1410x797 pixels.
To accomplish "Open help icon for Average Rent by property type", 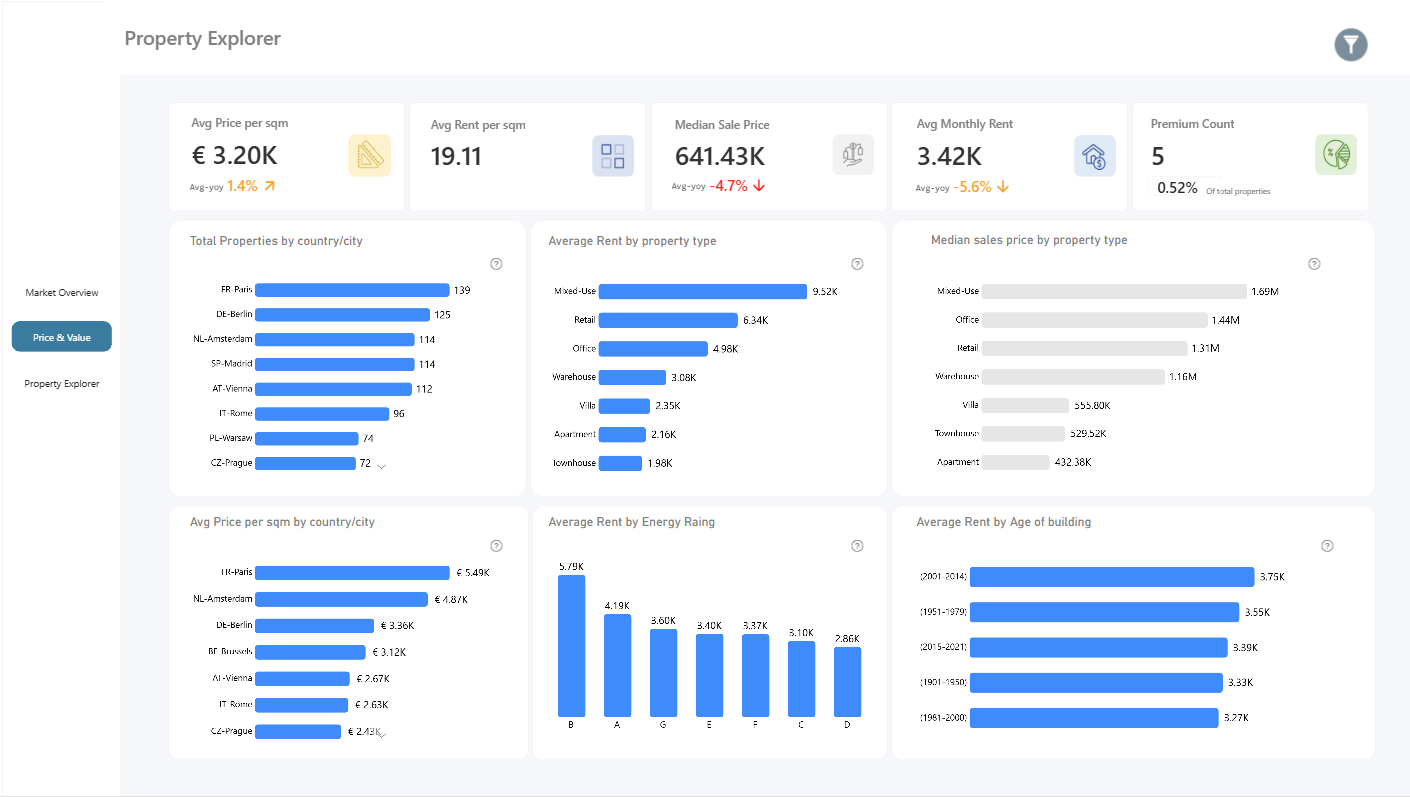I will (857, 264).
